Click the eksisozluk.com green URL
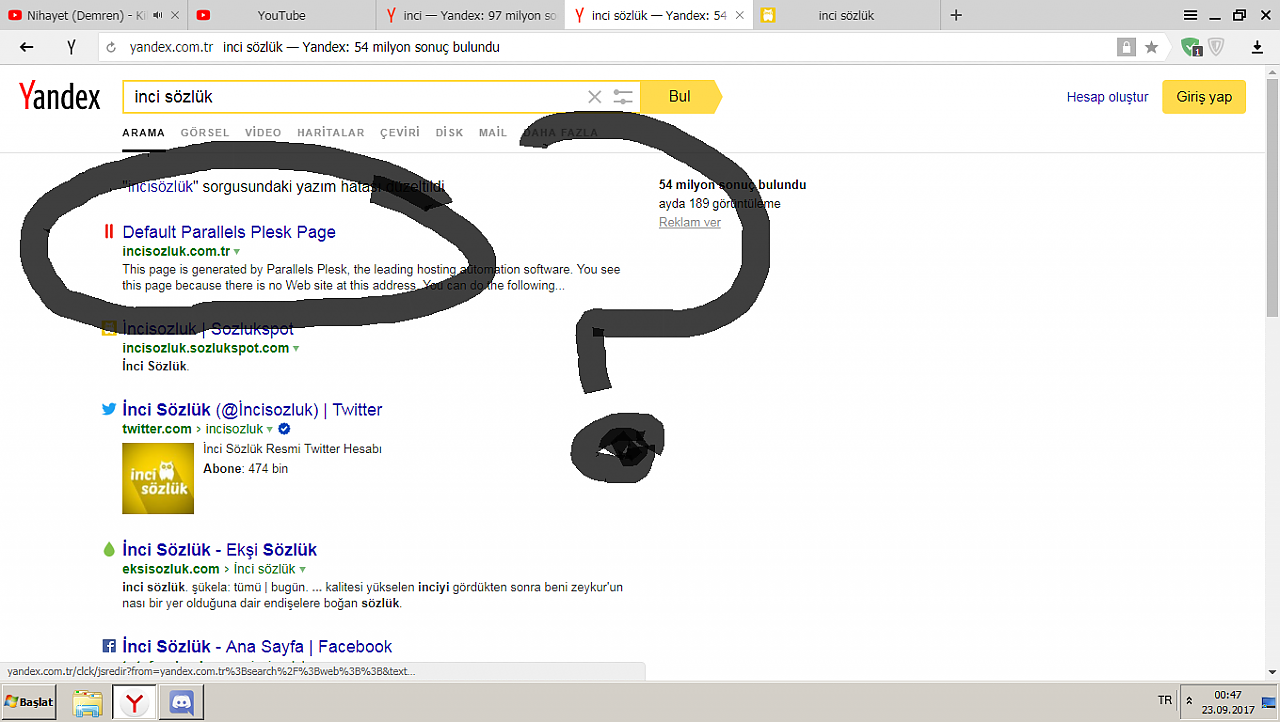The height and width of the screenshot is (722, 1280). 171,569
